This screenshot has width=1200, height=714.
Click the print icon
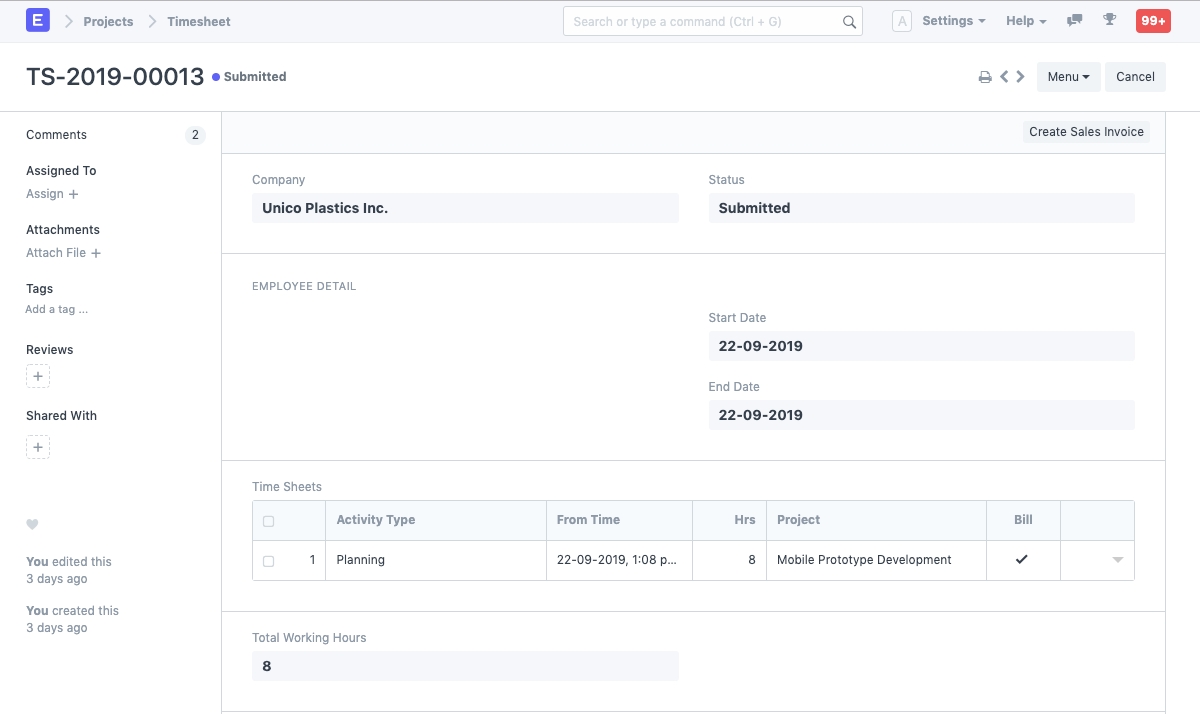click(x=985, y=77)
